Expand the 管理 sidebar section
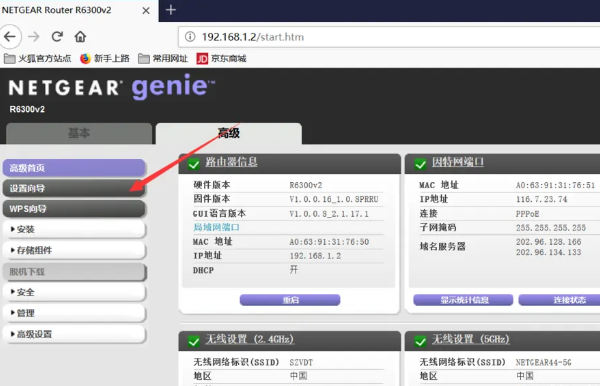Image resolution: width=600 pixels, height=386 pixels. click(x=74, y=313)
